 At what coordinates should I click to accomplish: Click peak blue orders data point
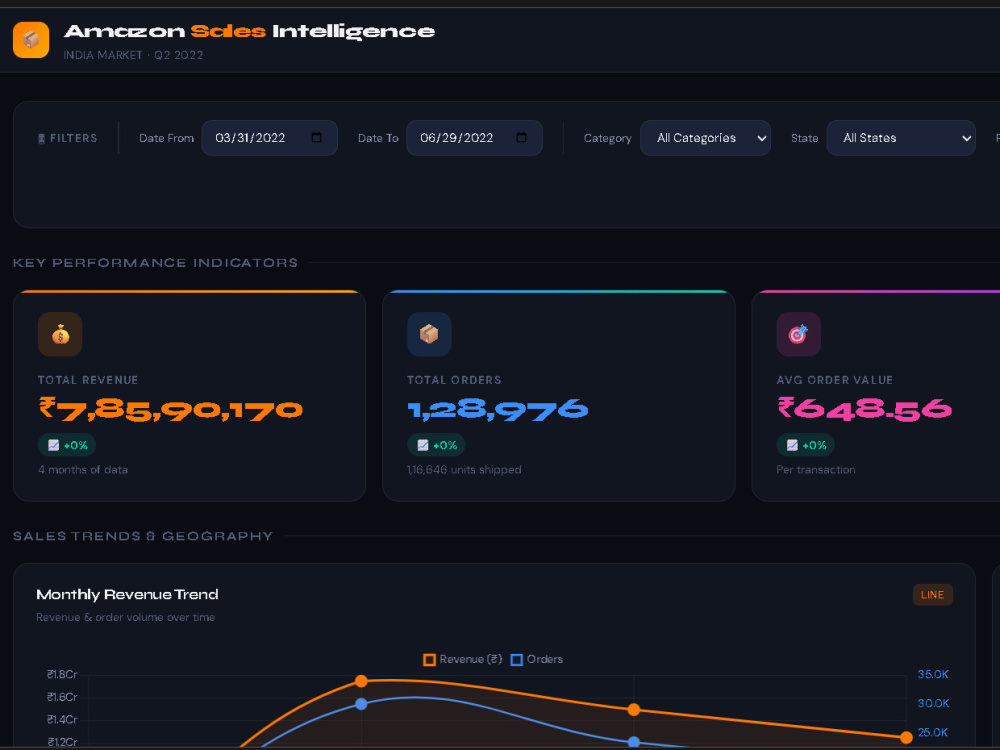pyautogui.click(x=361, y=704)
